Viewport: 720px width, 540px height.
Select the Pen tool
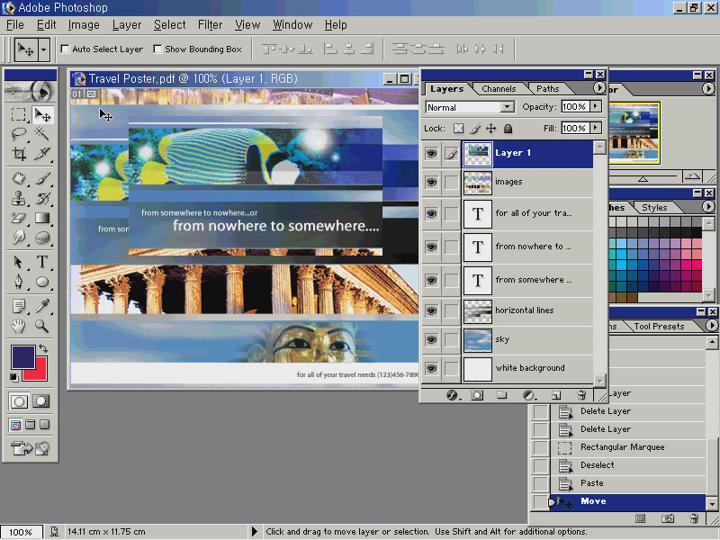(18, 281)
